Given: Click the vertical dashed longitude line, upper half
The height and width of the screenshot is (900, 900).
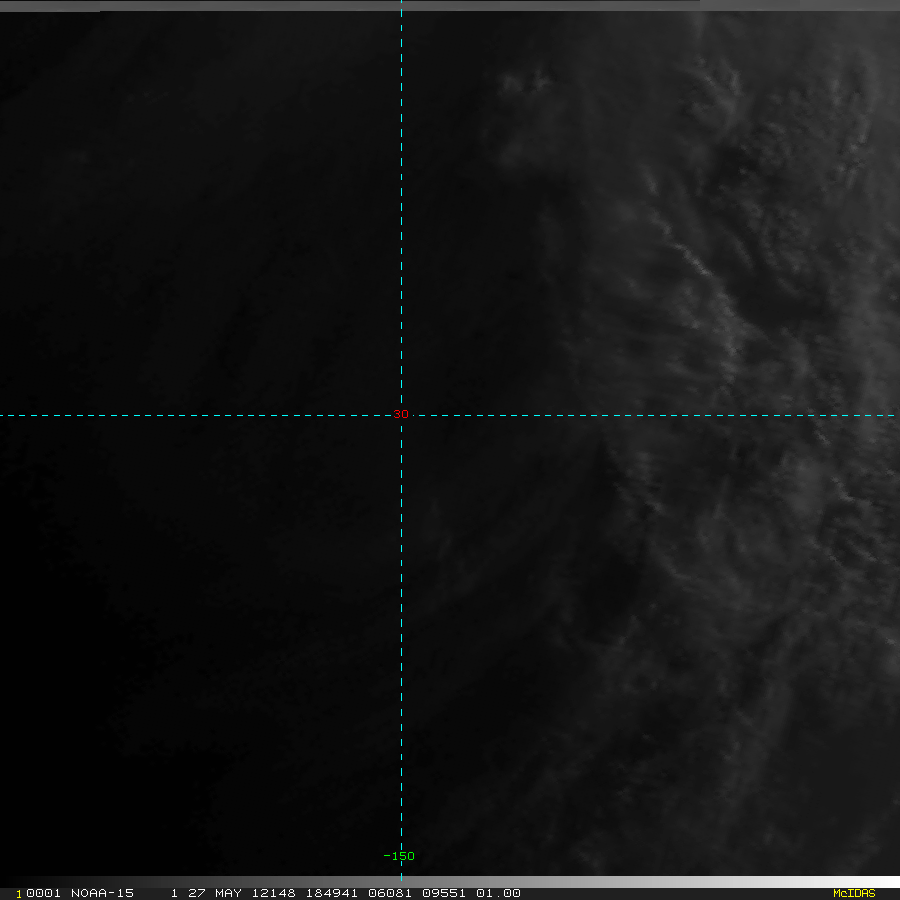Looking at the screenshot, I should [401, 200].
